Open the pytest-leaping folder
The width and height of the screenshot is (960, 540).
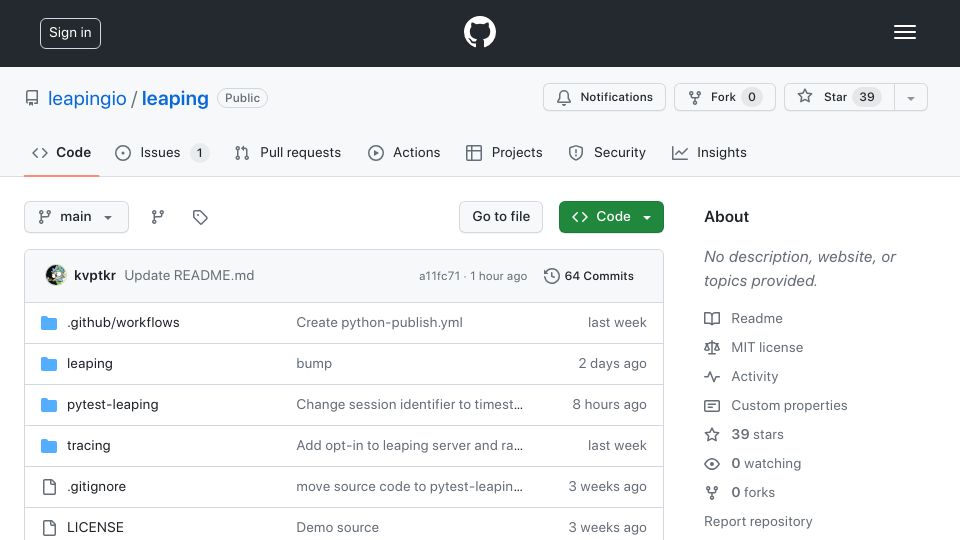[x=113, y=405]
